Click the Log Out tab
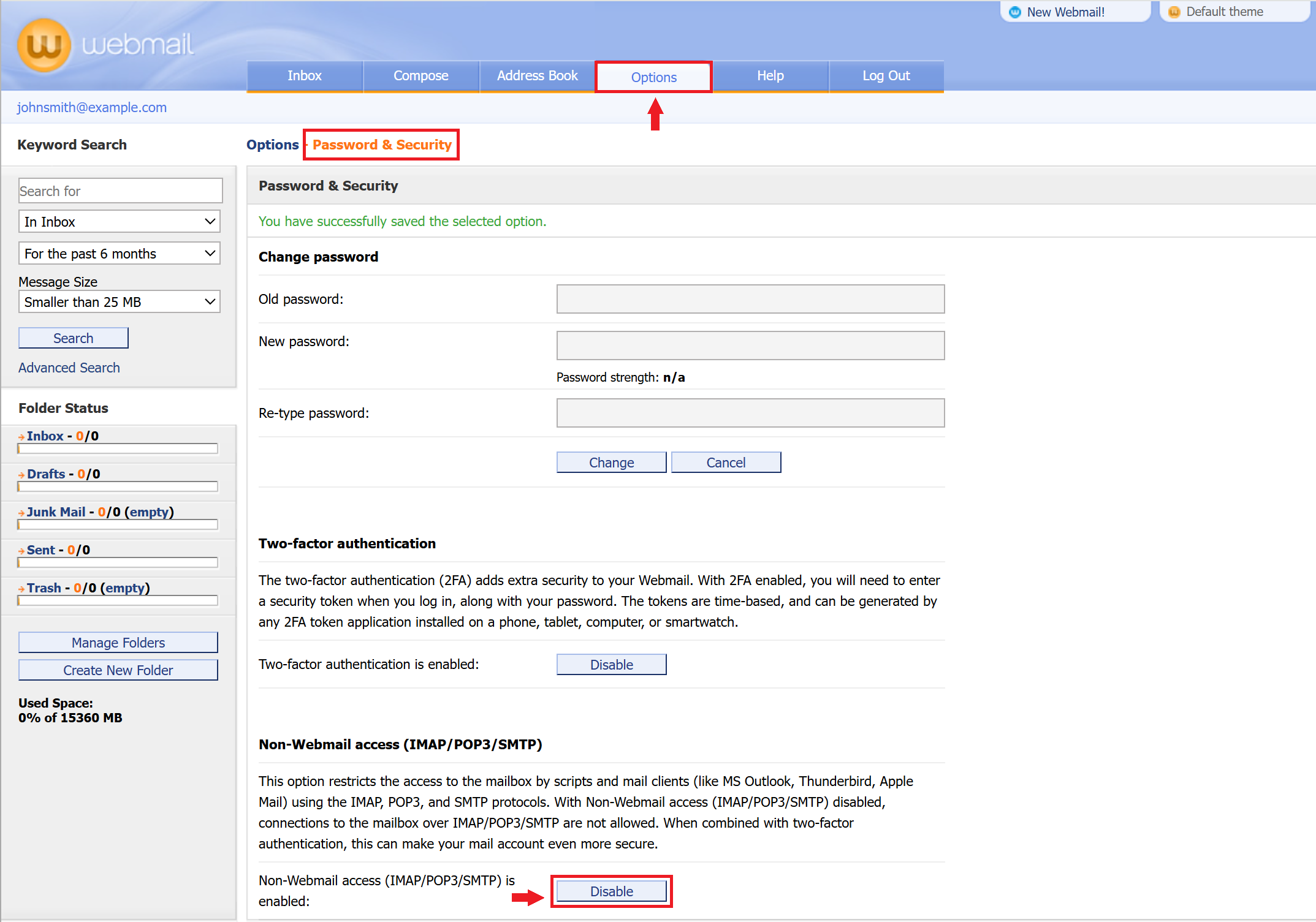 [x=886, y=76]
